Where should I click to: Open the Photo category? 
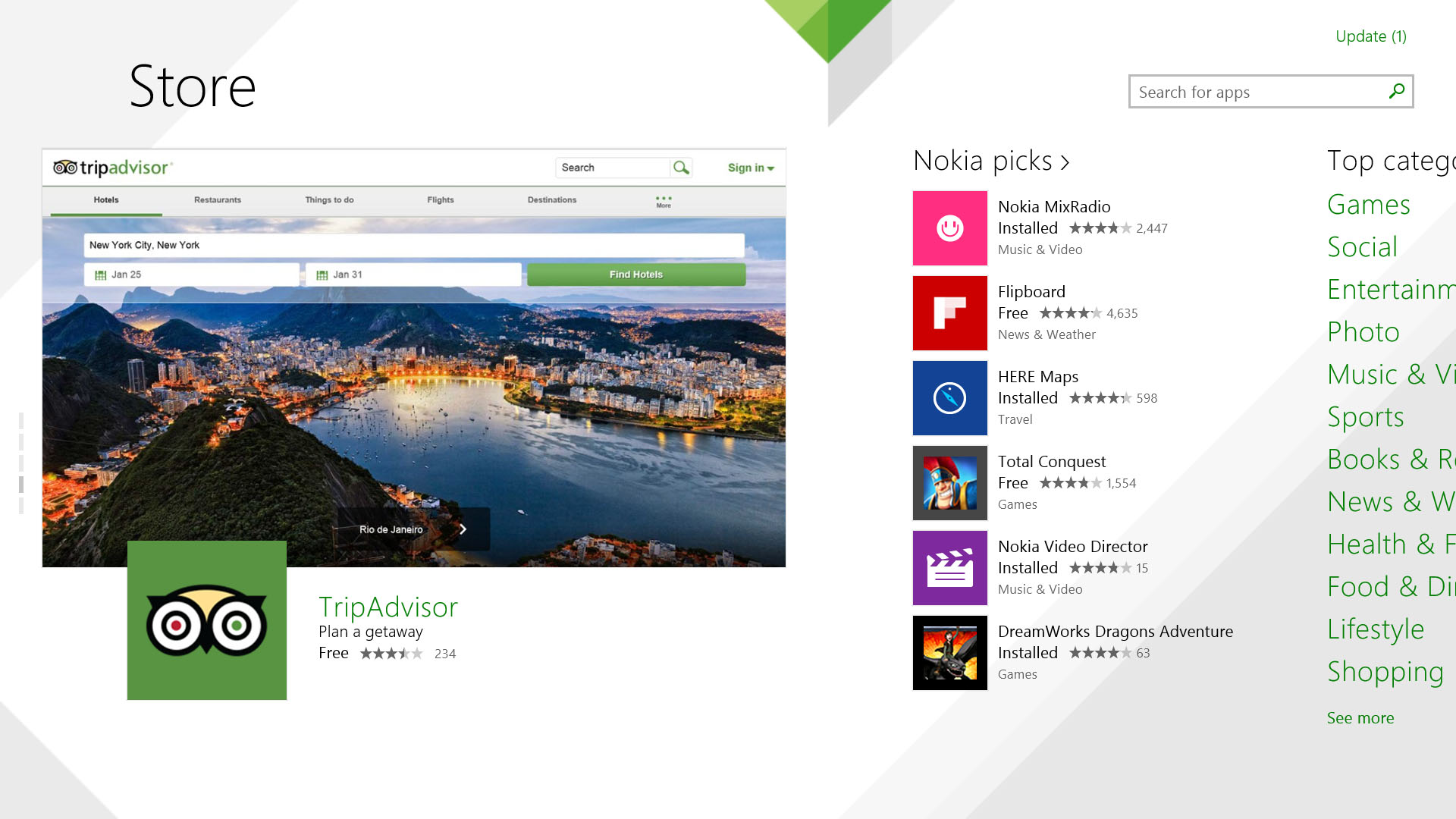[x=1363, y=332]
